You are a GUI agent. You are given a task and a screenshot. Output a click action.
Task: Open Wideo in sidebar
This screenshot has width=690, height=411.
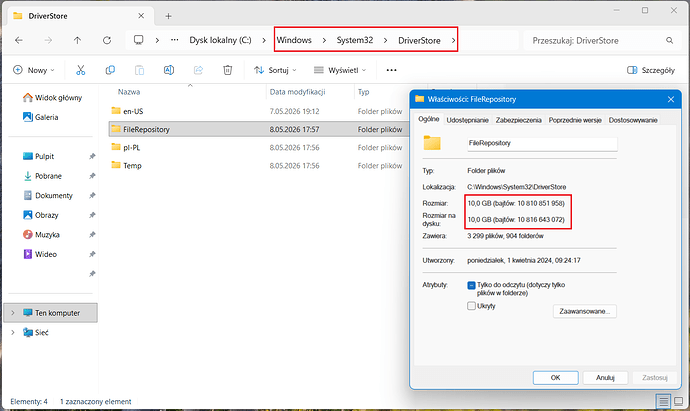click(40, 254)
